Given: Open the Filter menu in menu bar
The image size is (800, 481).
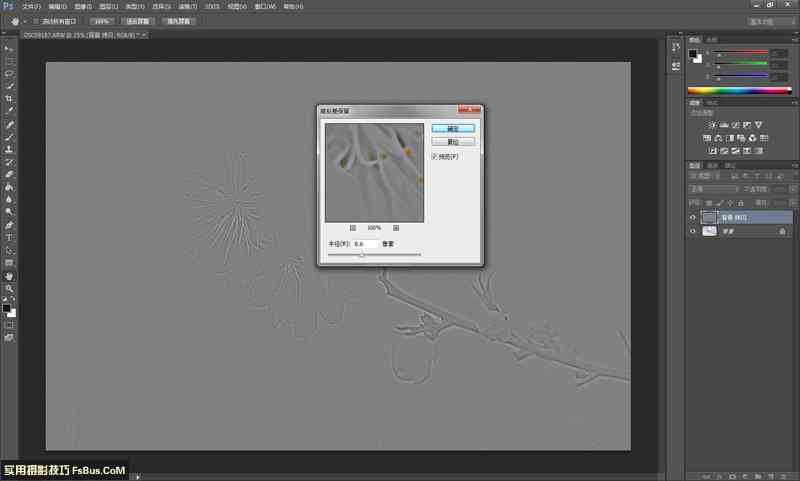Looking at the screenshot, I should (x=184, y=6).
